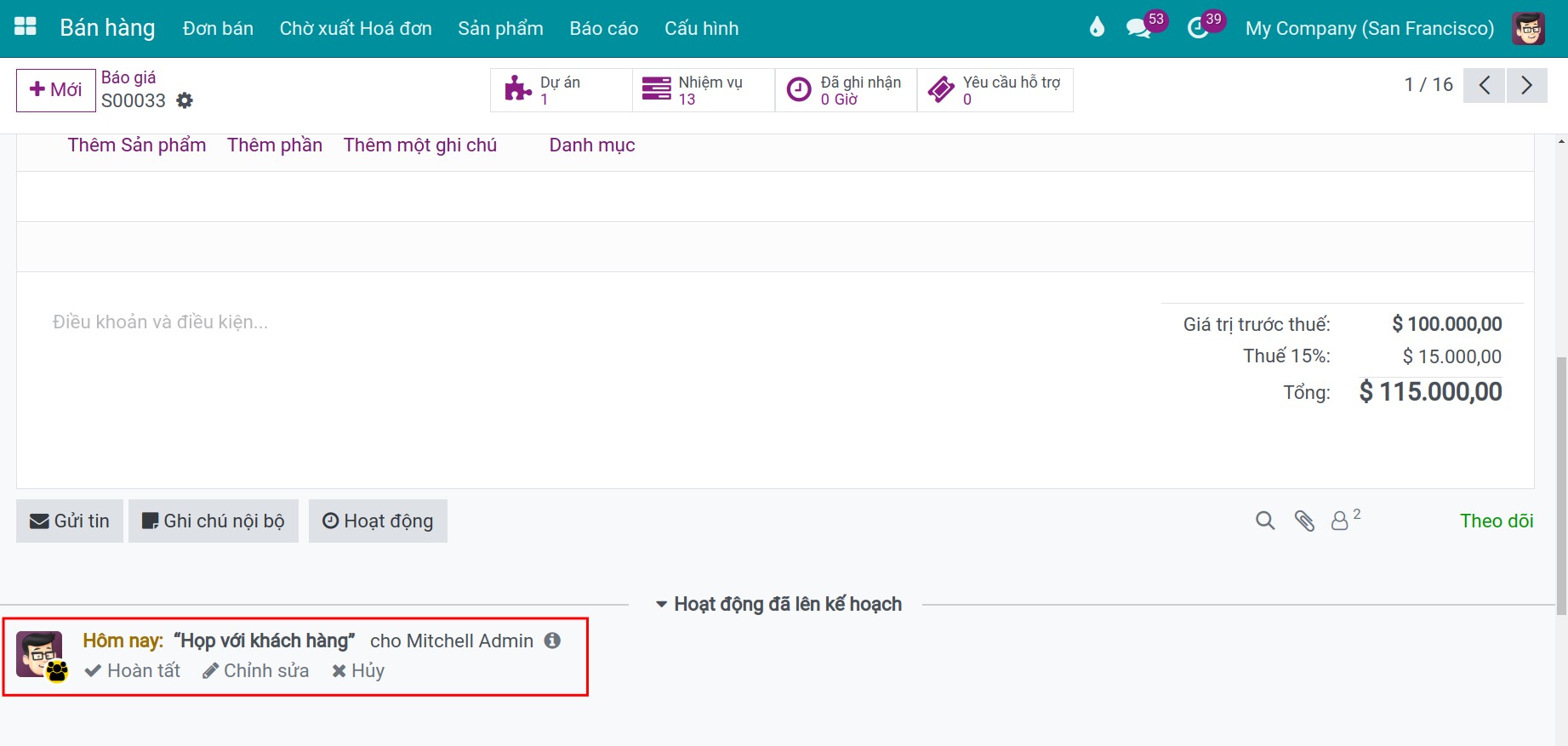Image resolution: width=1568 pixels, height=746 pixels.
Task: Go to next record arrow
Action: click(x=1527, y=85)
